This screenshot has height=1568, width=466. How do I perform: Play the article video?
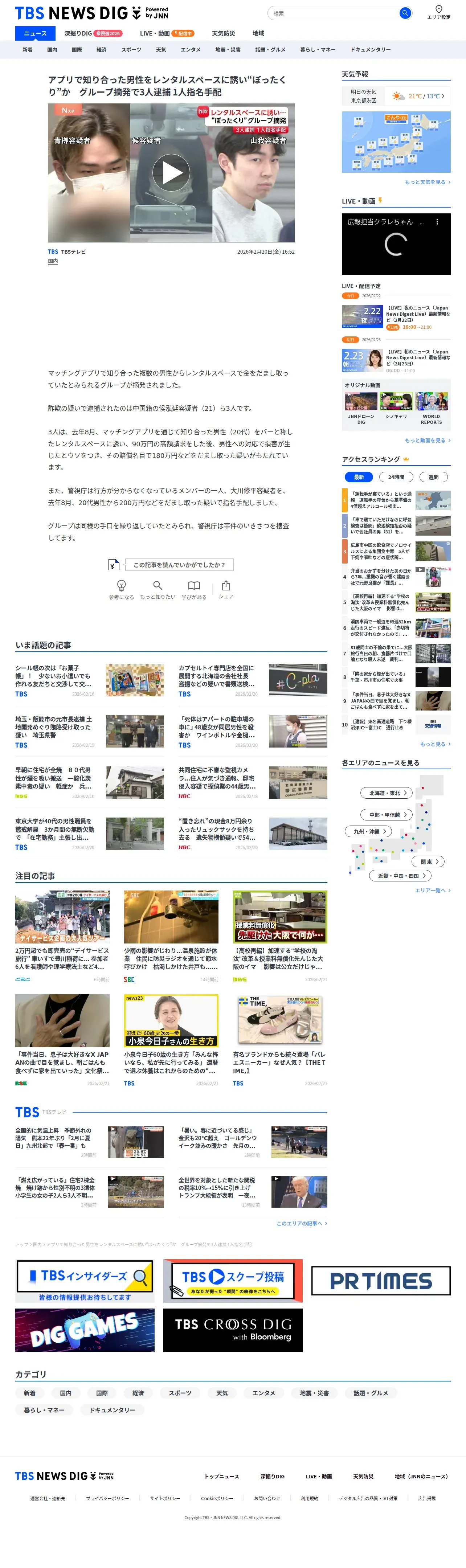pyautogui.click(x=171, y=173)
